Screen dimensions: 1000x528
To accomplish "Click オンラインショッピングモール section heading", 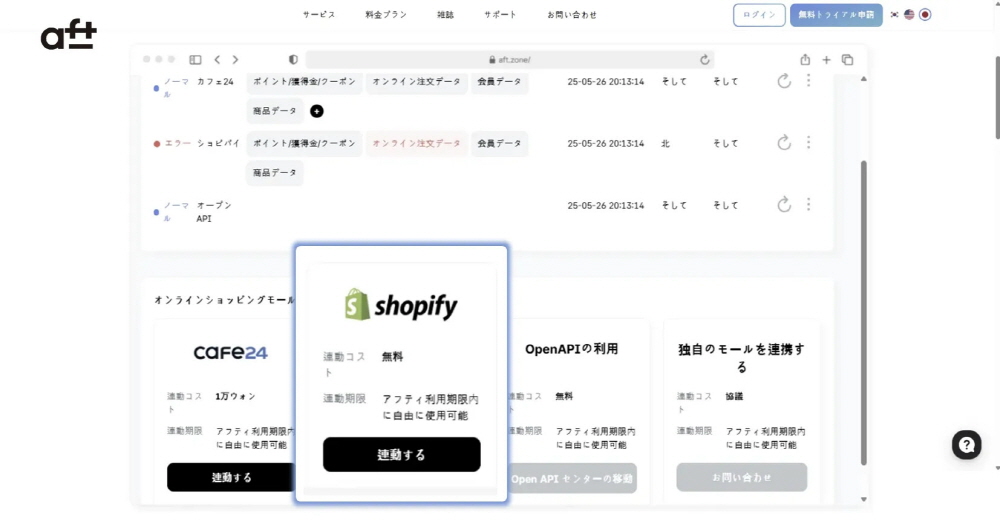I will point(224,300).
